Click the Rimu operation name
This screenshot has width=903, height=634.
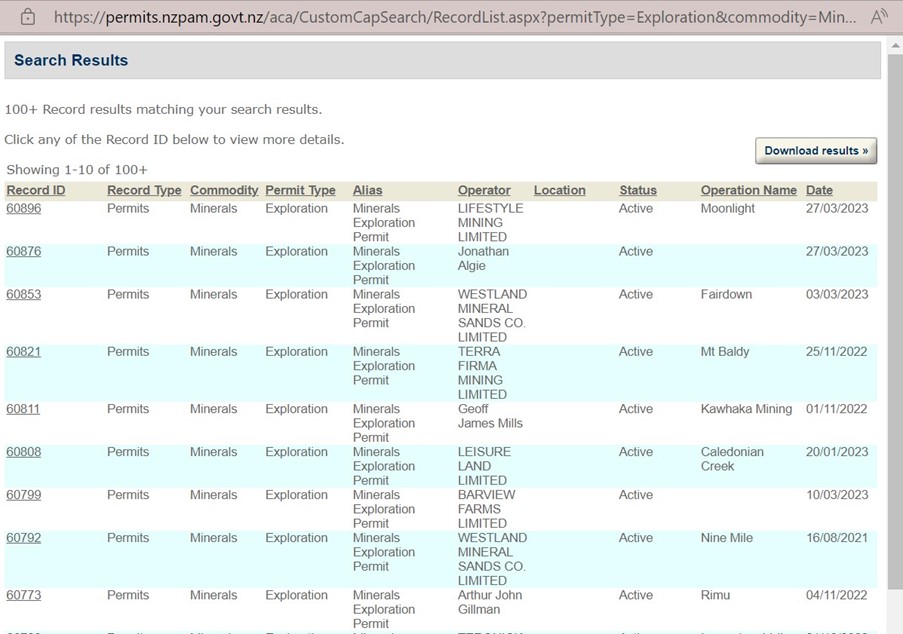pyautogui.click(x=715, y=595)
